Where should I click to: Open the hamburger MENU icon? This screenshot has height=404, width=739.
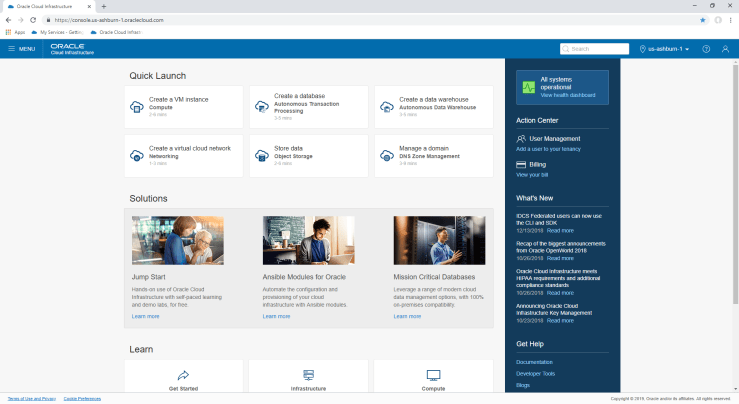(12, 49)
